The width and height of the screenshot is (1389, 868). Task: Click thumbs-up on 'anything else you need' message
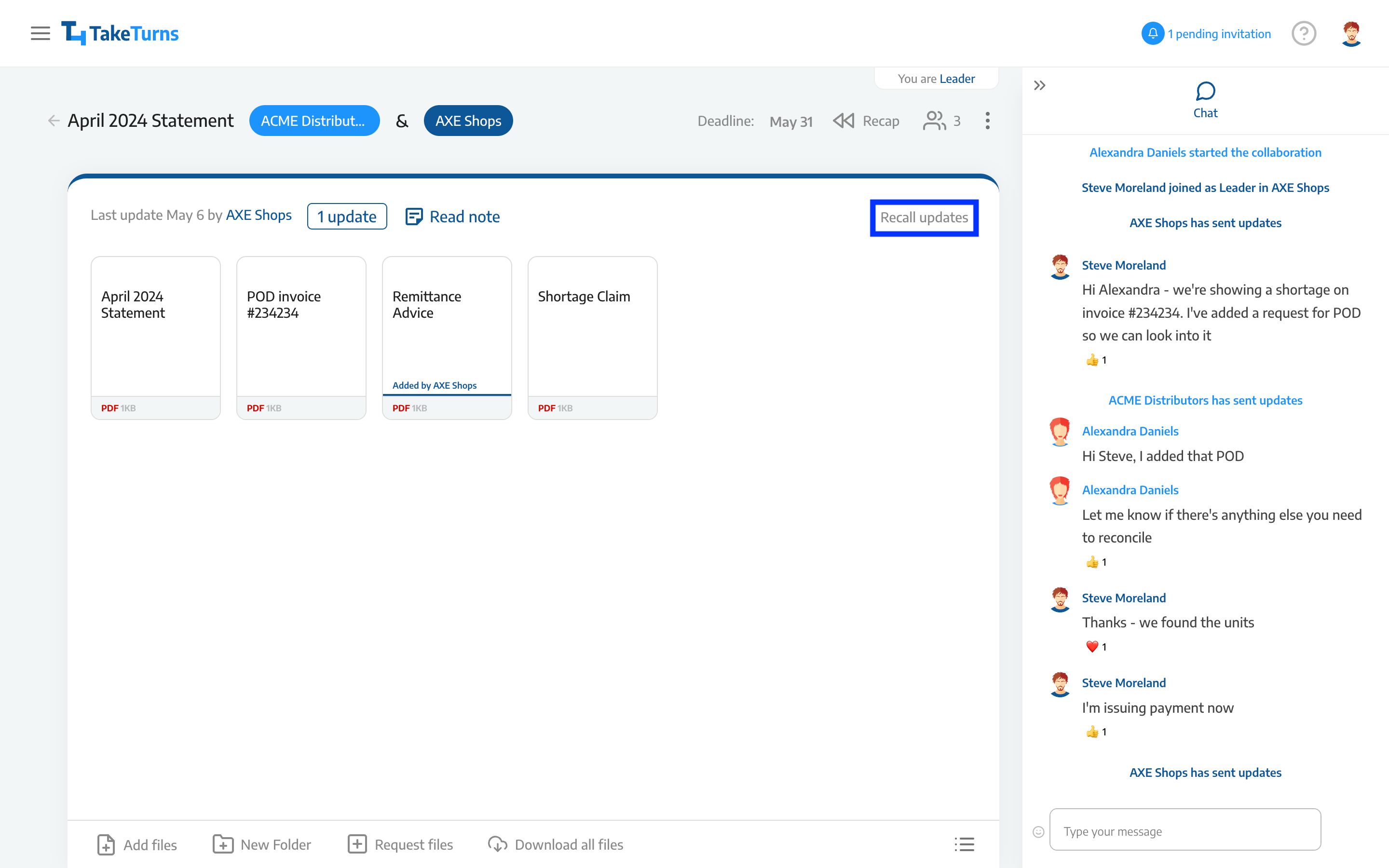point(1096,562)
